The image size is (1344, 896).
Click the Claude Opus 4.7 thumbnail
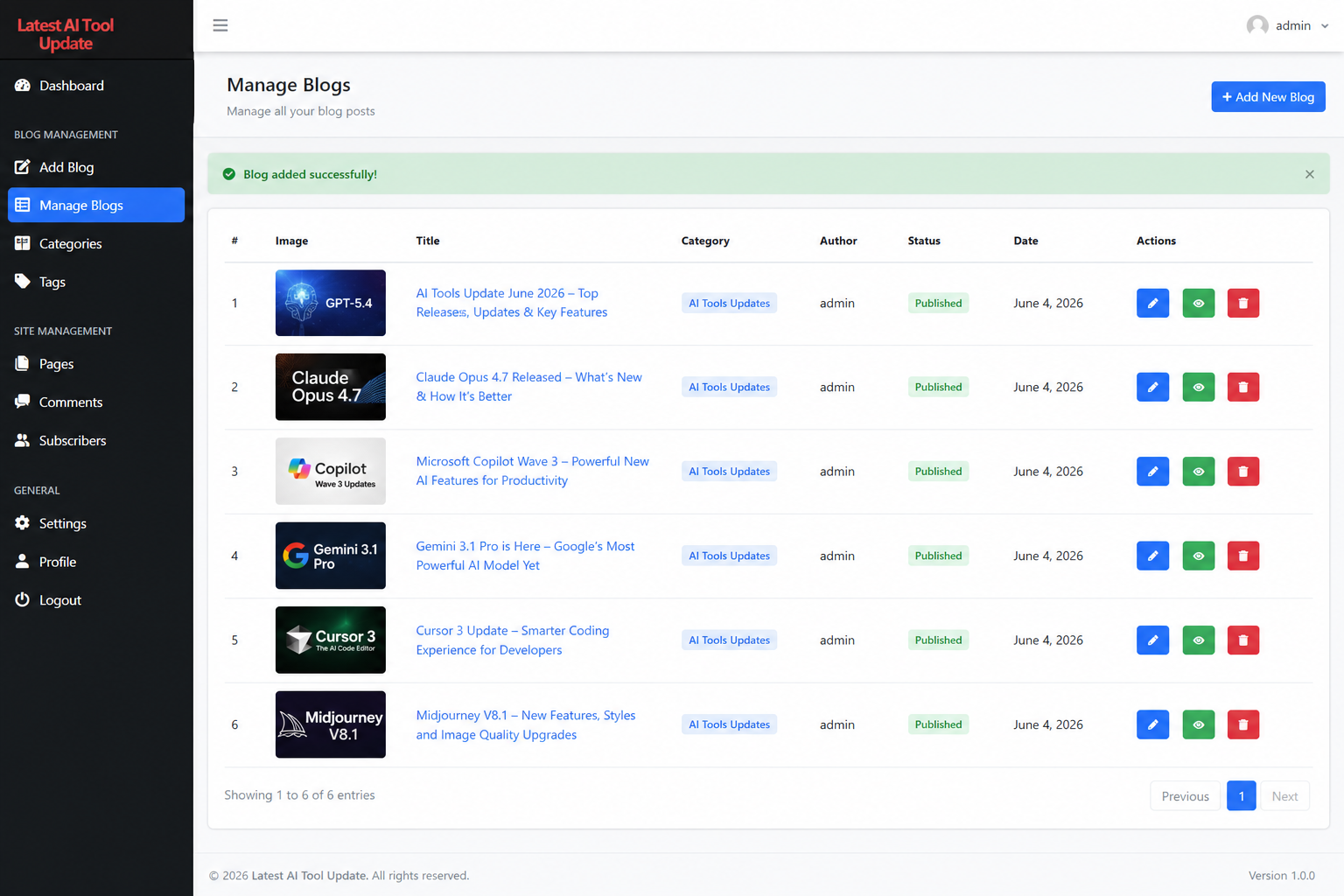(x=330, y=387)
